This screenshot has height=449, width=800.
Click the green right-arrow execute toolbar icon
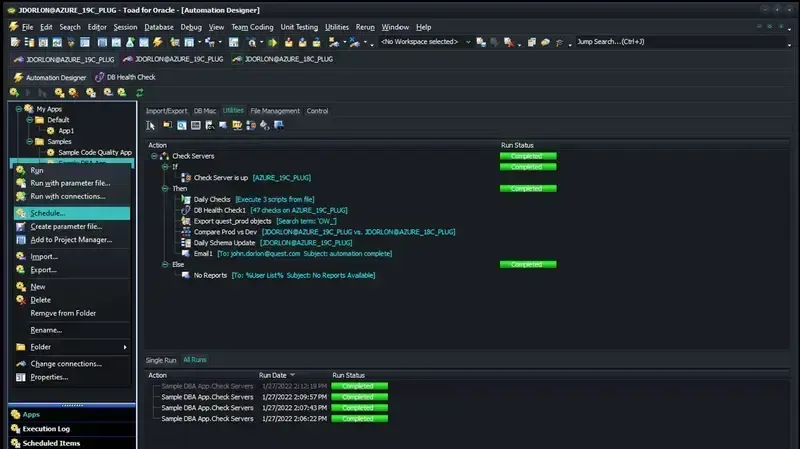click(x=272, y=42)
